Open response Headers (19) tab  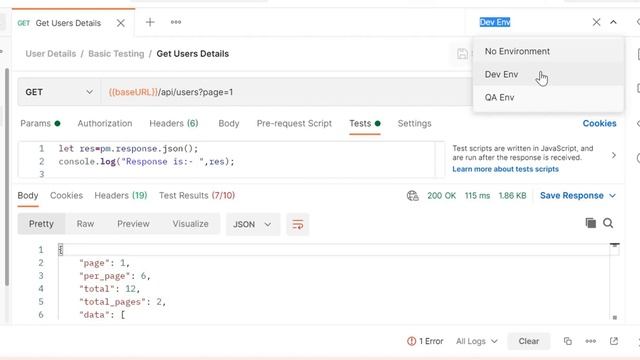pos(121,196)
